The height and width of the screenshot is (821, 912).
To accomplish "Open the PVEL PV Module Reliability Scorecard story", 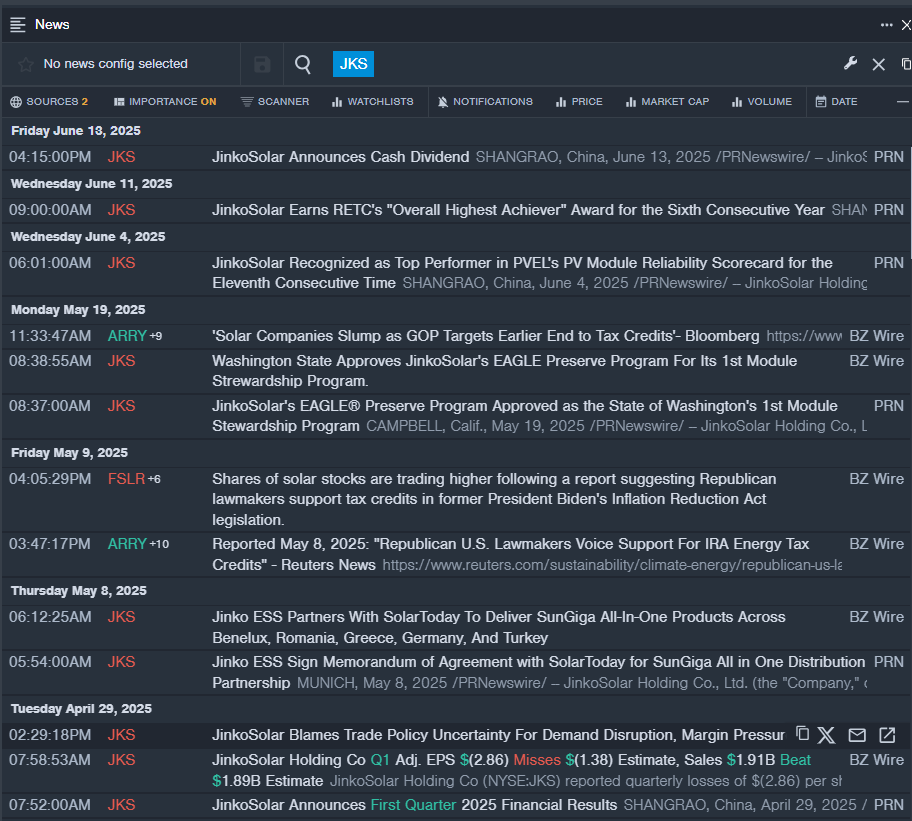I will 522,273.
